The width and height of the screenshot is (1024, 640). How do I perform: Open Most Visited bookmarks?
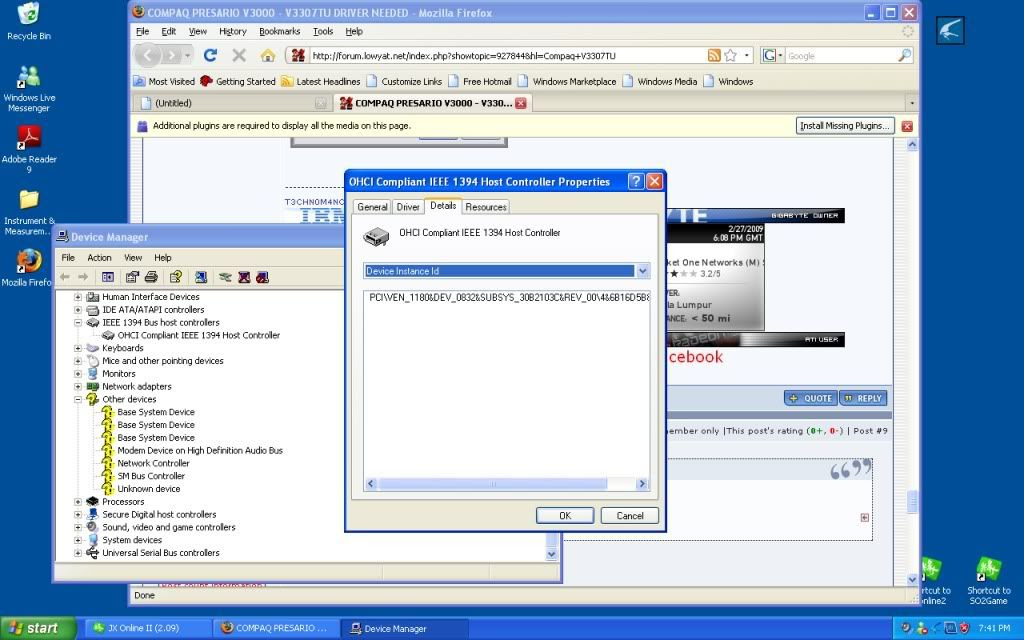click(165, 82)
